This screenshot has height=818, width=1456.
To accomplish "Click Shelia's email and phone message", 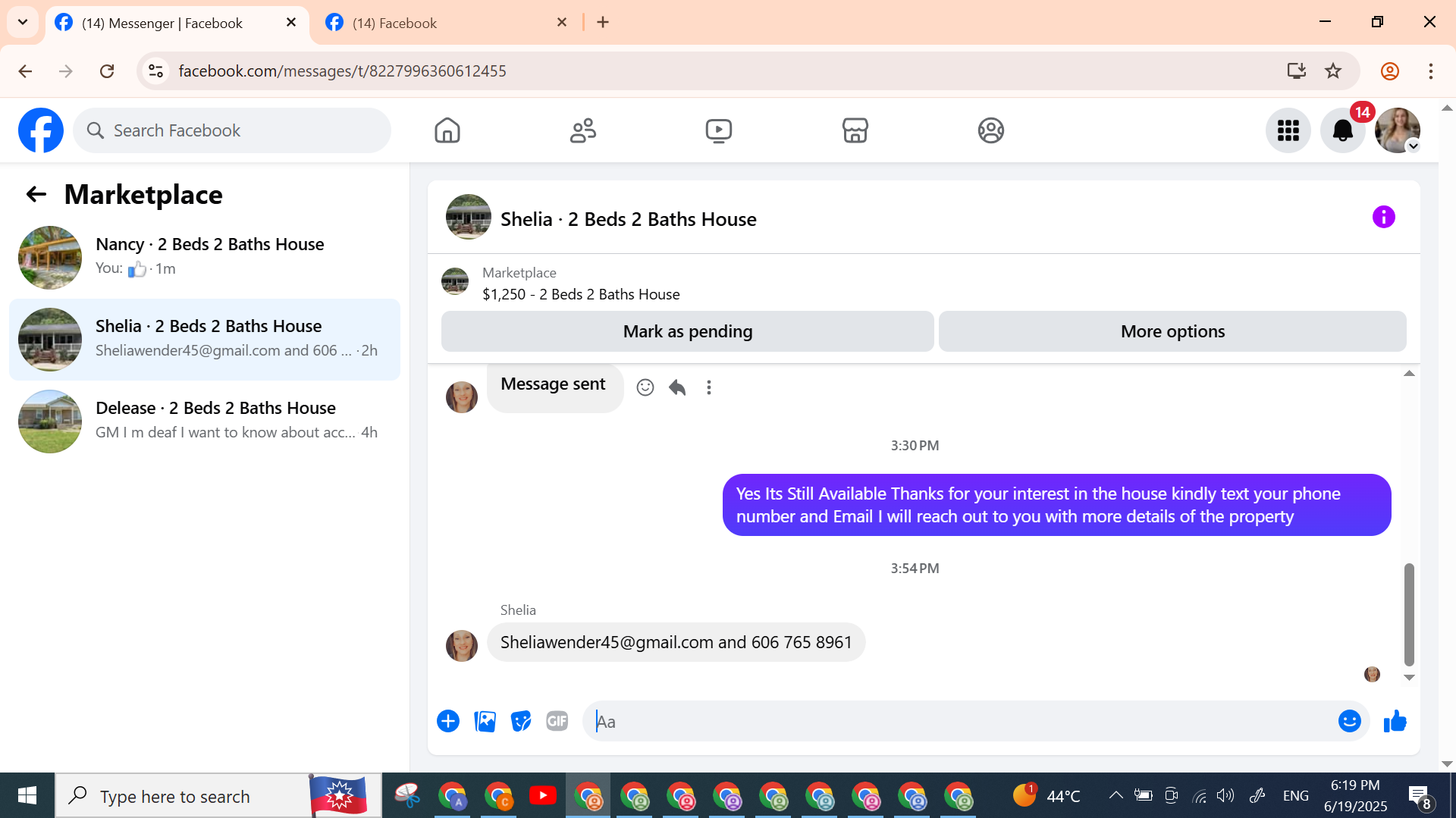I will [x=676, y=642].
